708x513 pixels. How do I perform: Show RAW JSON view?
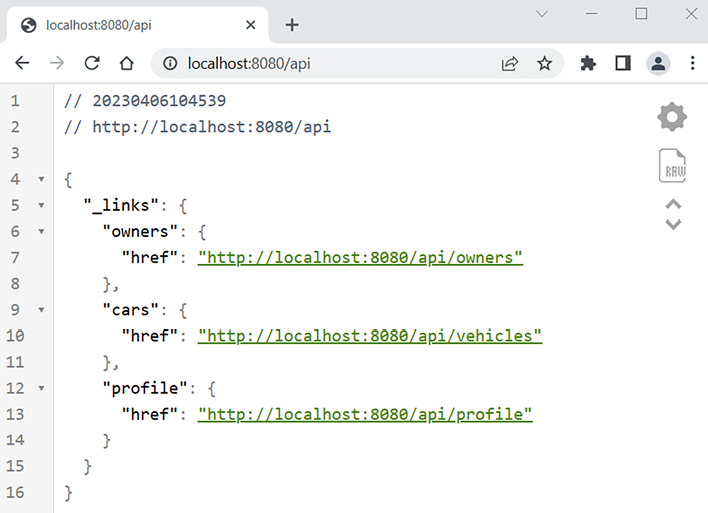[x=672, y=165]
